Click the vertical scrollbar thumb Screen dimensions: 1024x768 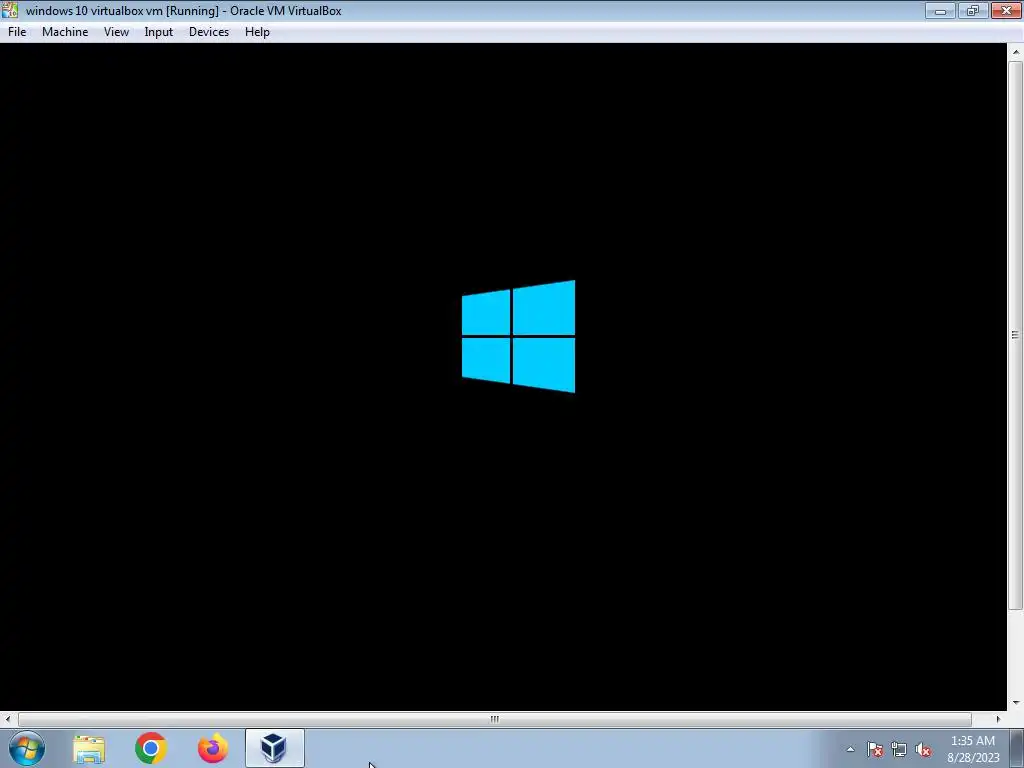(x=1016, y=335)
